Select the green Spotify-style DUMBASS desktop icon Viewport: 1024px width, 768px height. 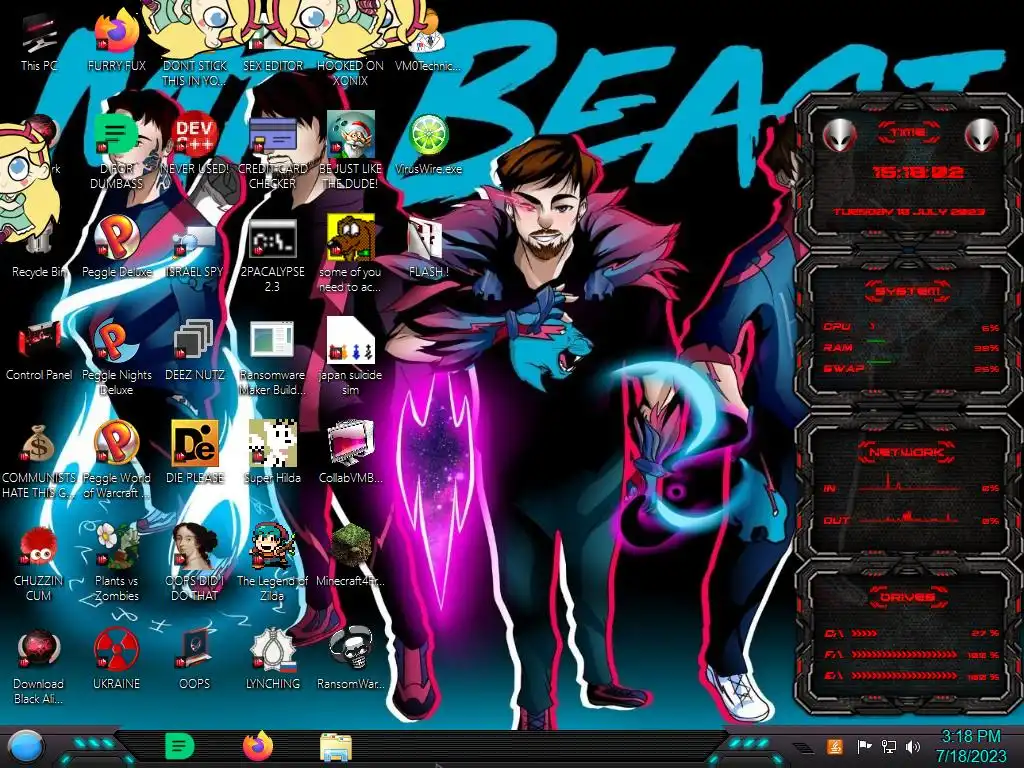(116, 152)
